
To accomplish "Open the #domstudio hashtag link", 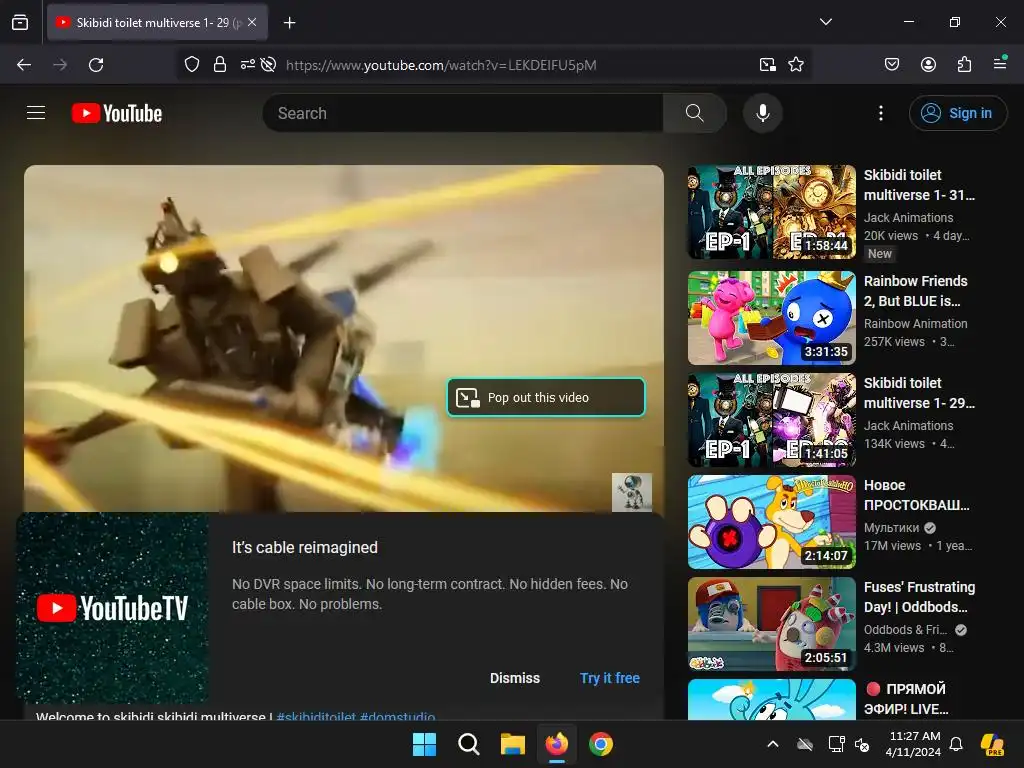I will point(397,716).
